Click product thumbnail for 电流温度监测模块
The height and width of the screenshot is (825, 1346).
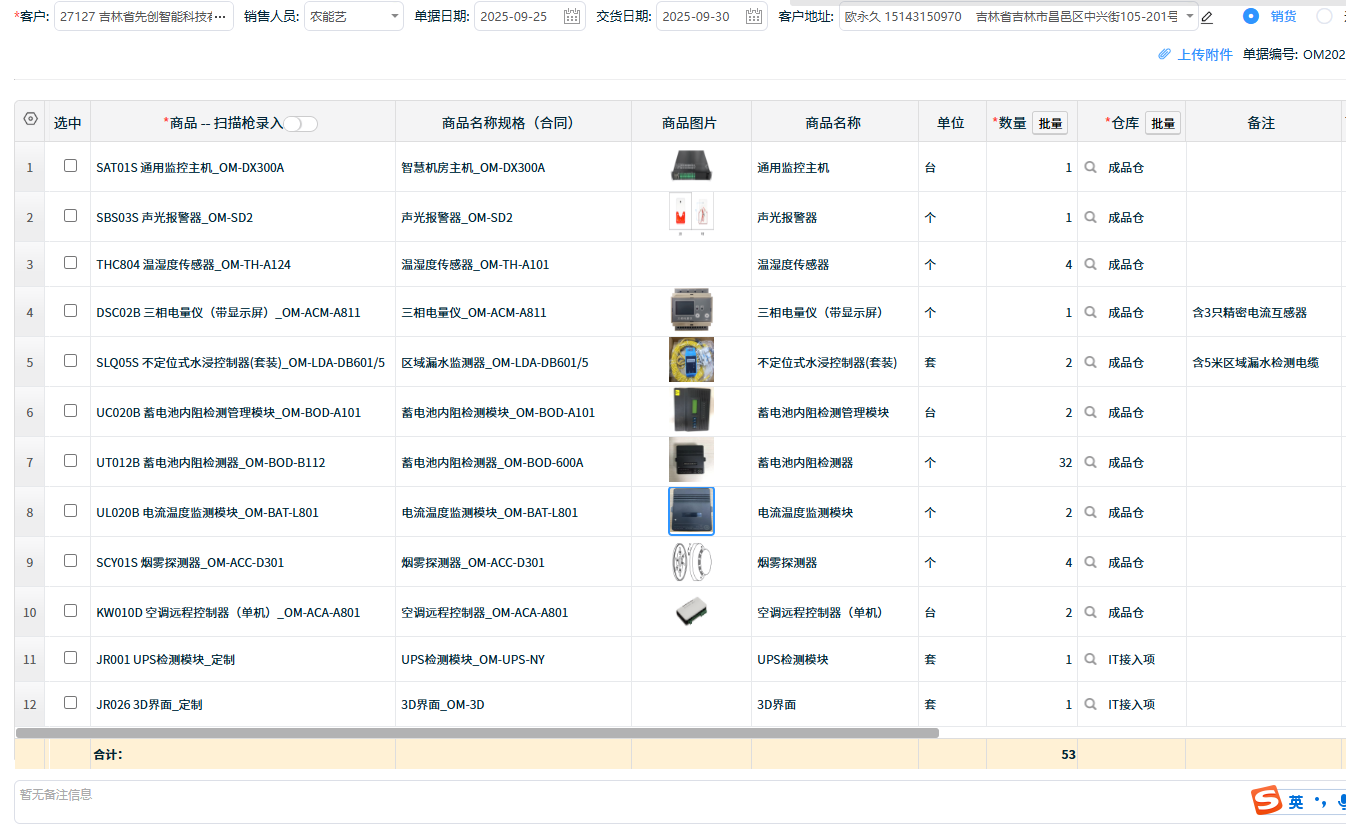pos(691,512)
